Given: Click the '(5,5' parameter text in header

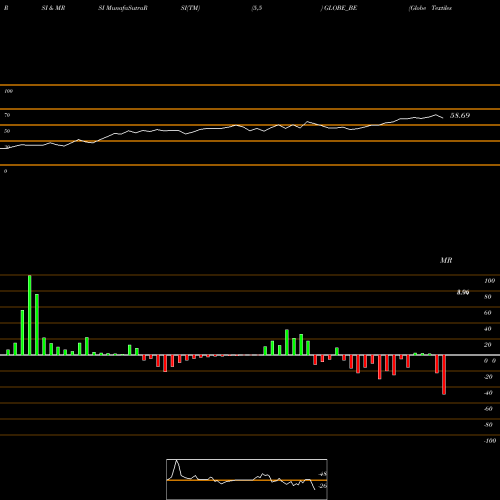Looking at the screenshot, I should click(x=257, y=8).
